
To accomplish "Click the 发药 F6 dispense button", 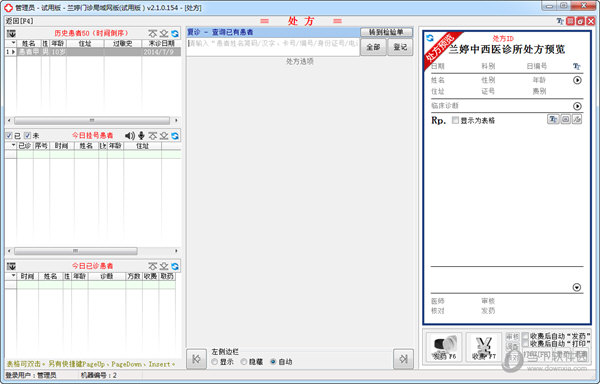I will 444,347.
